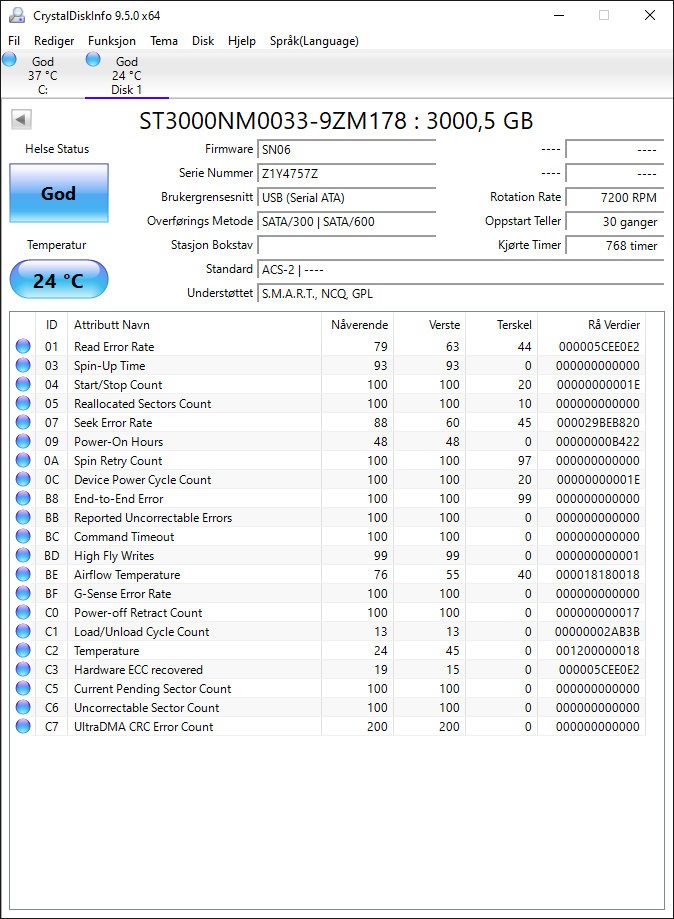Click the serial number field Z1Y4757Z
The width and height of the screenshot is (674, 919).
[x=346, y=173]
